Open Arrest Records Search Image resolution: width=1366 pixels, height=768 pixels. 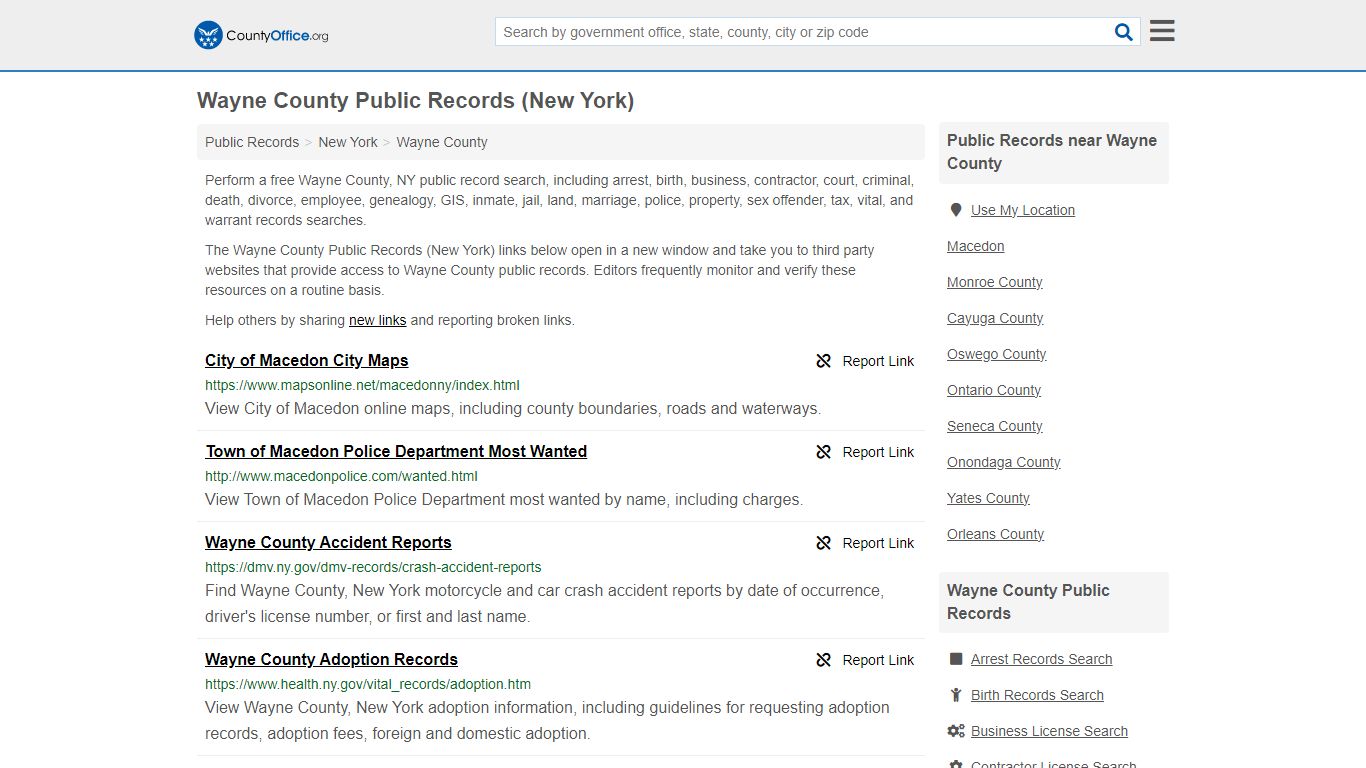(x=1042, y=659)
